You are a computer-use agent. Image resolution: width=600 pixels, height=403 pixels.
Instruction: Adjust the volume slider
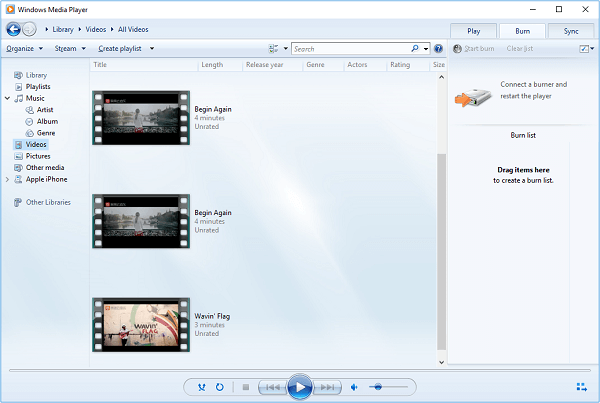(x=388, y=387)
